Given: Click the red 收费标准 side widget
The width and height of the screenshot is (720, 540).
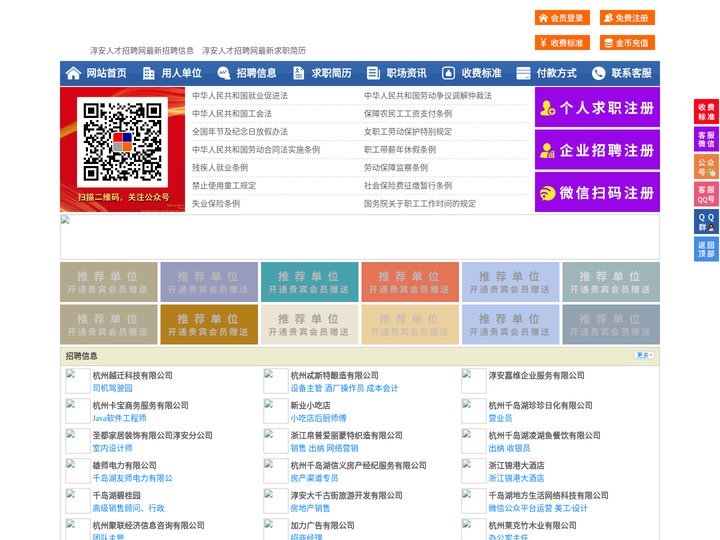Looking at the screenshot, I should tap(706, 112).
